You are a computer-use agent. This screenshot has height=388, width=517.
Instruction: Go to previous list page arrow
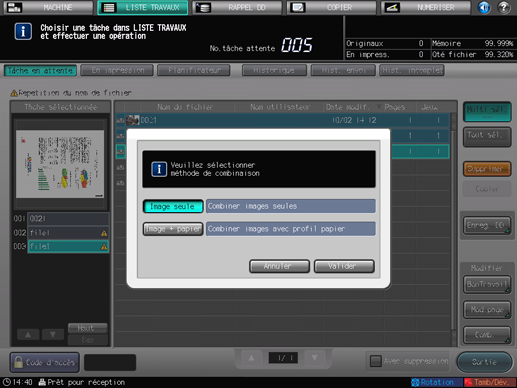[251, 358]
